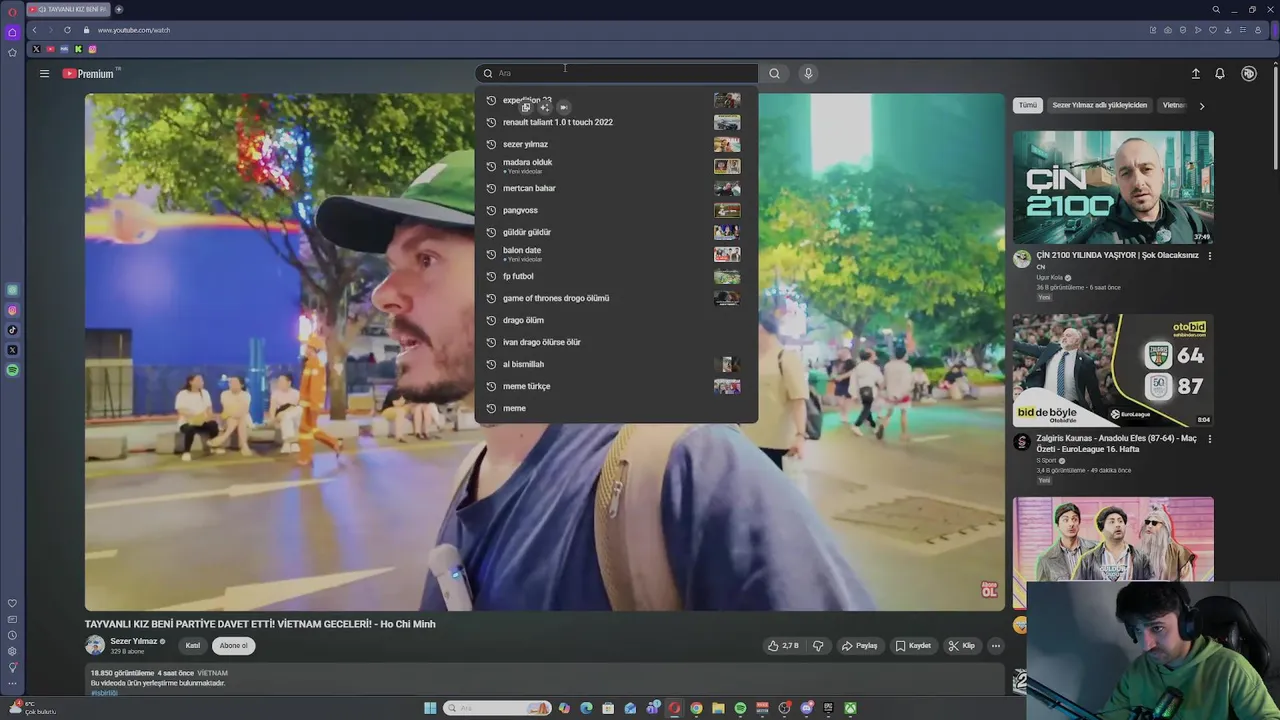Click the YouTube Premium logo
1280x720 pixels.
(x=88, y=73)
